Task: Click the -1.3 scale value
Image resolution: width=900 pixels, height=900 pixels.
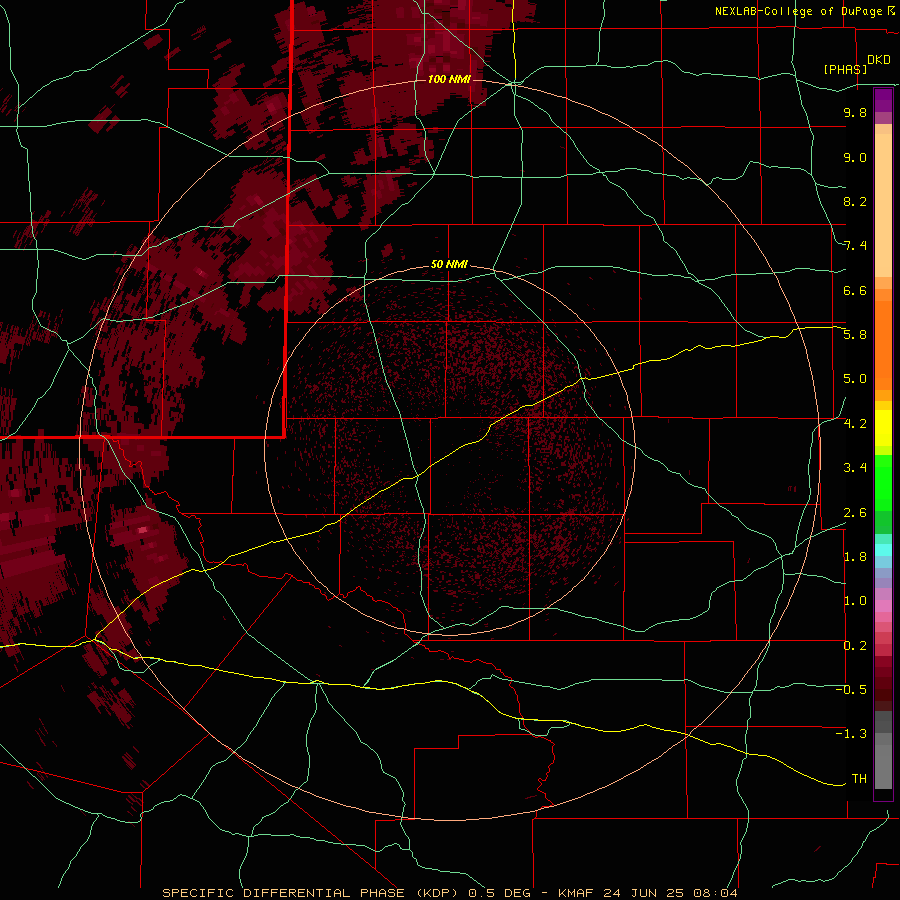Action: click(x=851, y=734)
